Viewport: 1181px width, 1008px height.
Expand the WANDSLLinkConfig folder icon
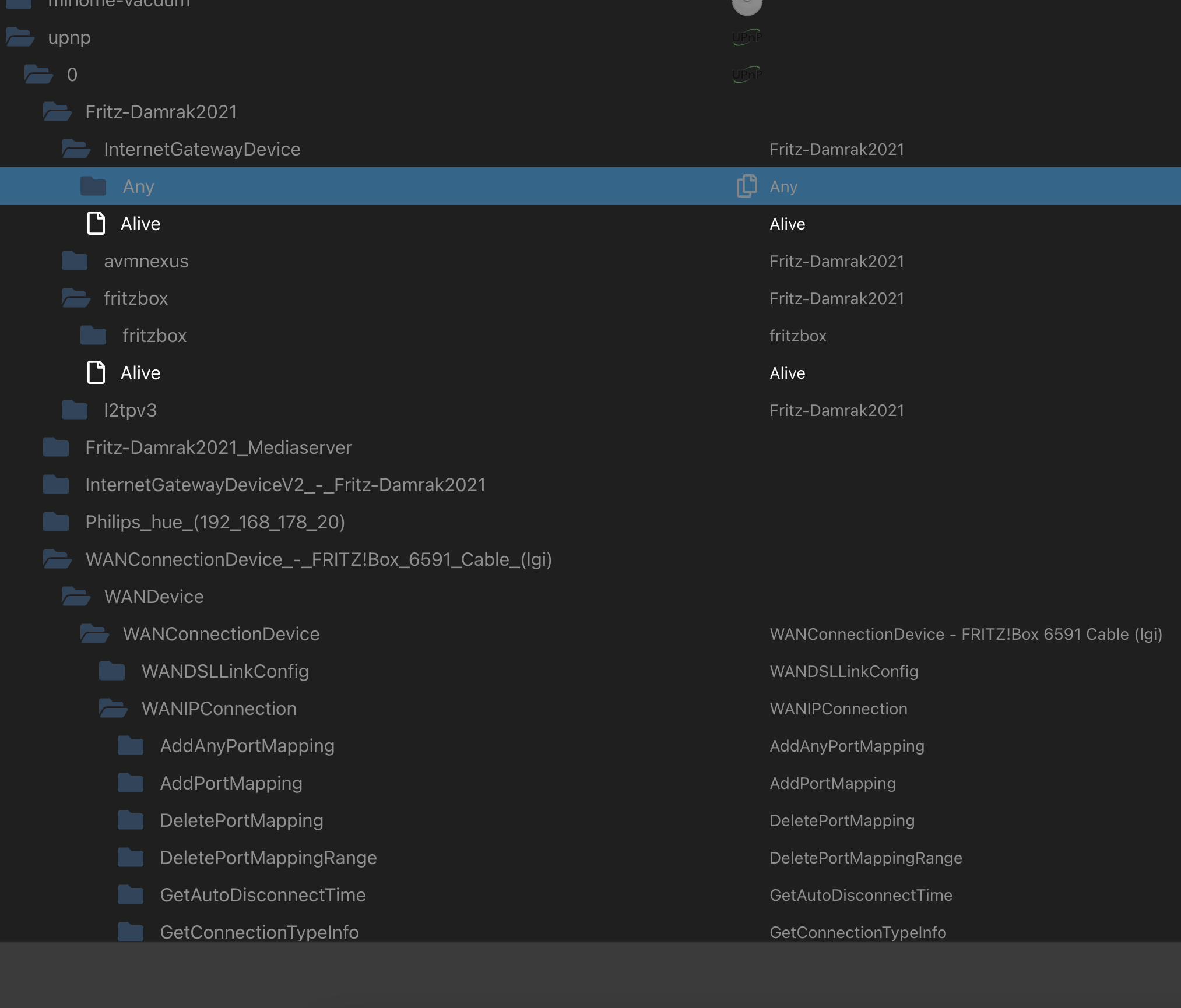112,671
